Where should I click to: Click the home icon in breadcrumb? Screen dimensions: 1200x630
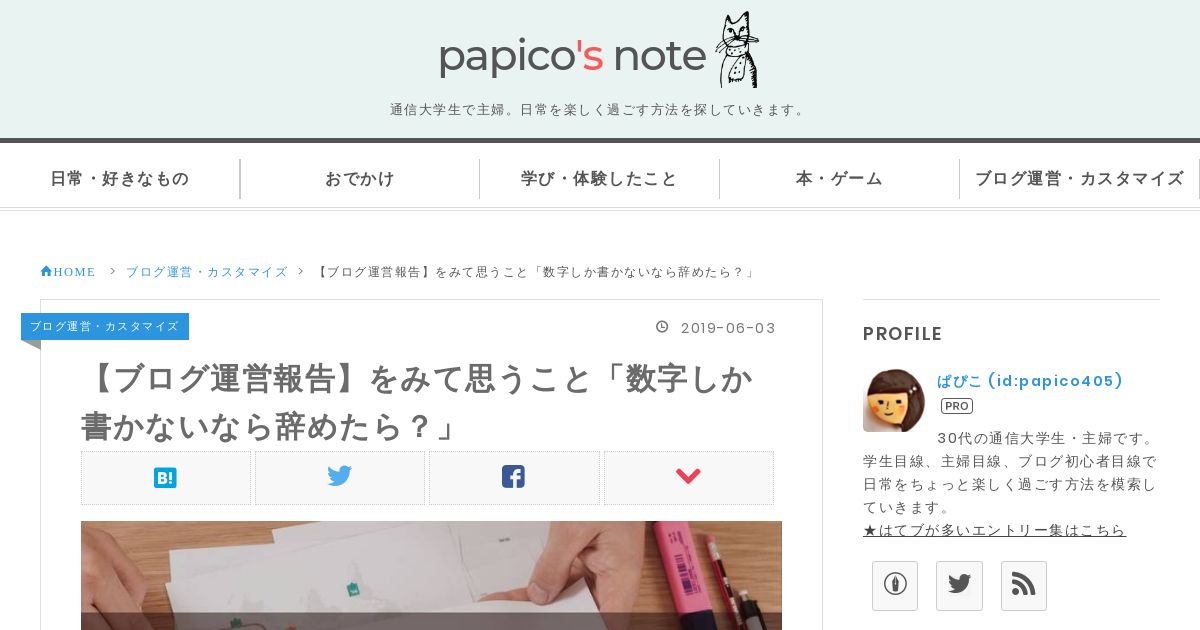pyautogui.click(x=46, y=271)
